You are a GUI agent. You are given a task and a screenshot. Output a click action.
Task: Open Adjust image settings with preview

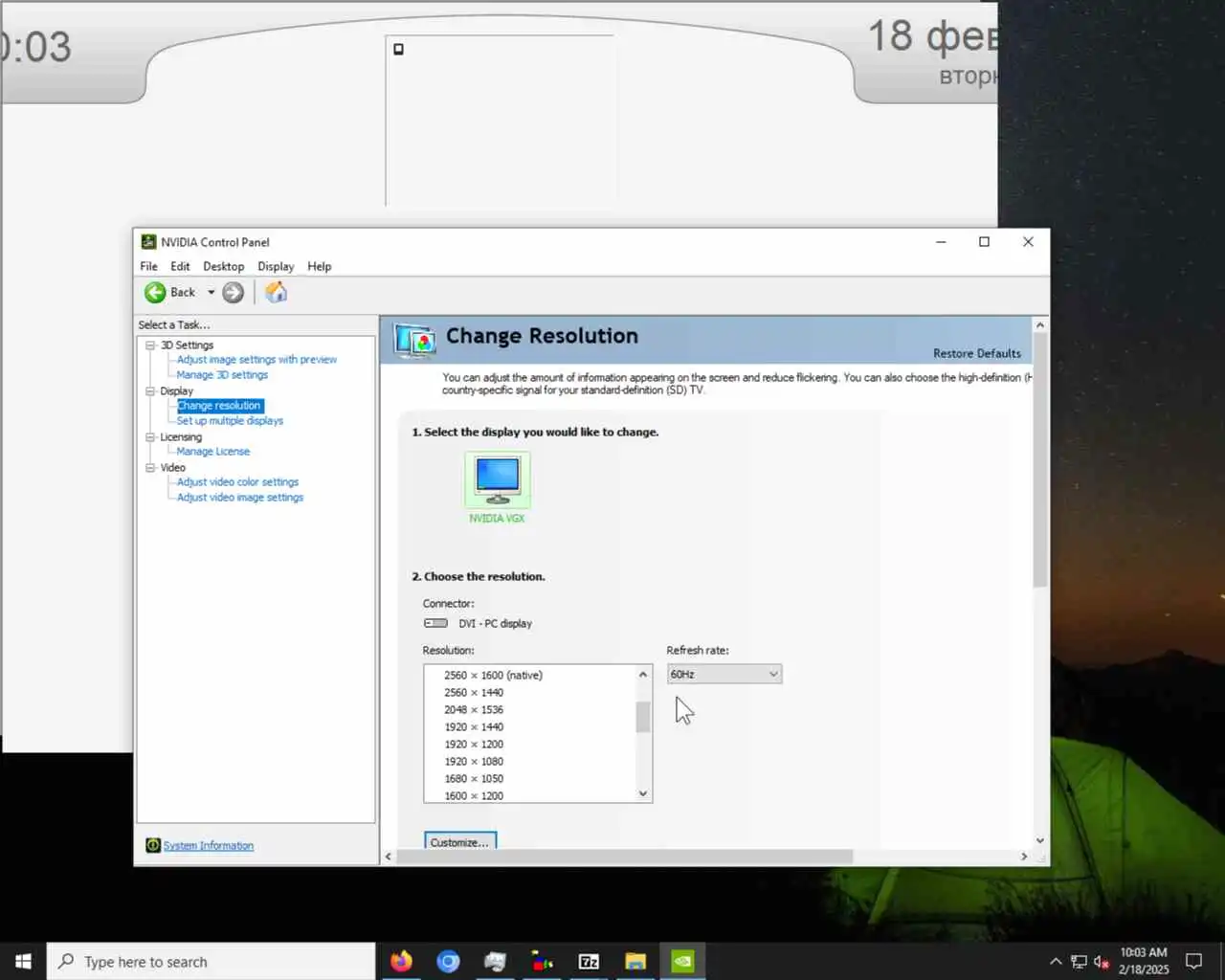pyautogui.click(x=256, y=360)
